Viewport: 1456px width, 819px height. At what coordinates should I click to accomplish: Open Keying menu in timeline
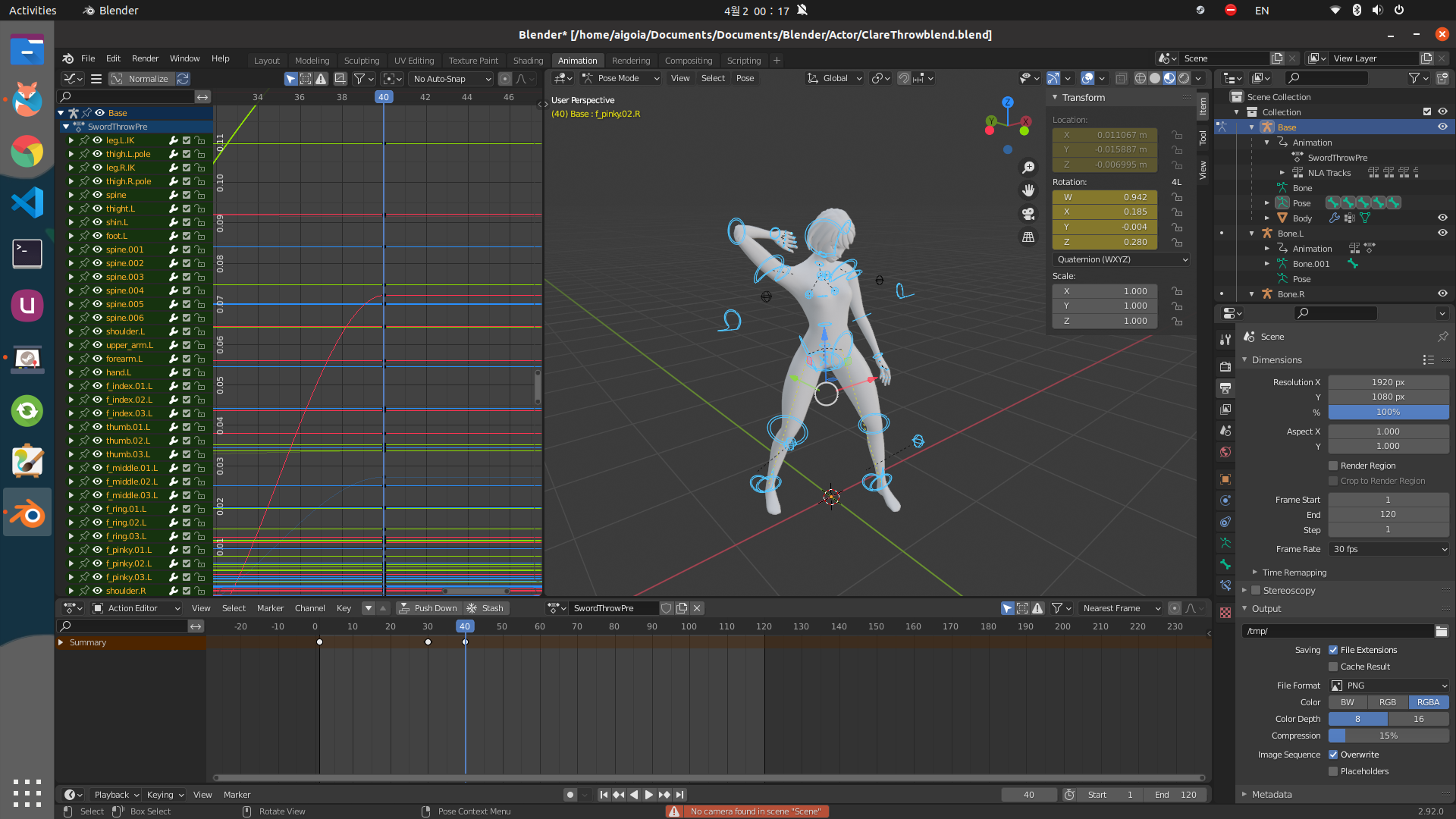(165, 795)
